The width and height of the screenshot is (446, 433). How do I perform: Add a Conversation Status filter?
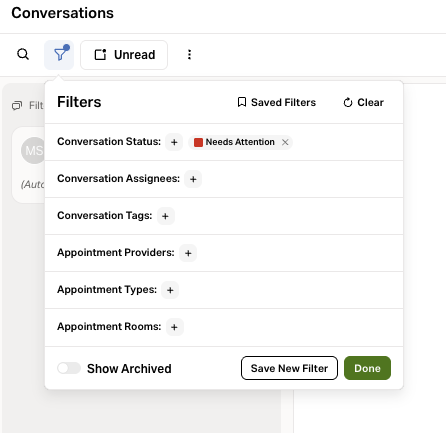(x=174, y=142)
